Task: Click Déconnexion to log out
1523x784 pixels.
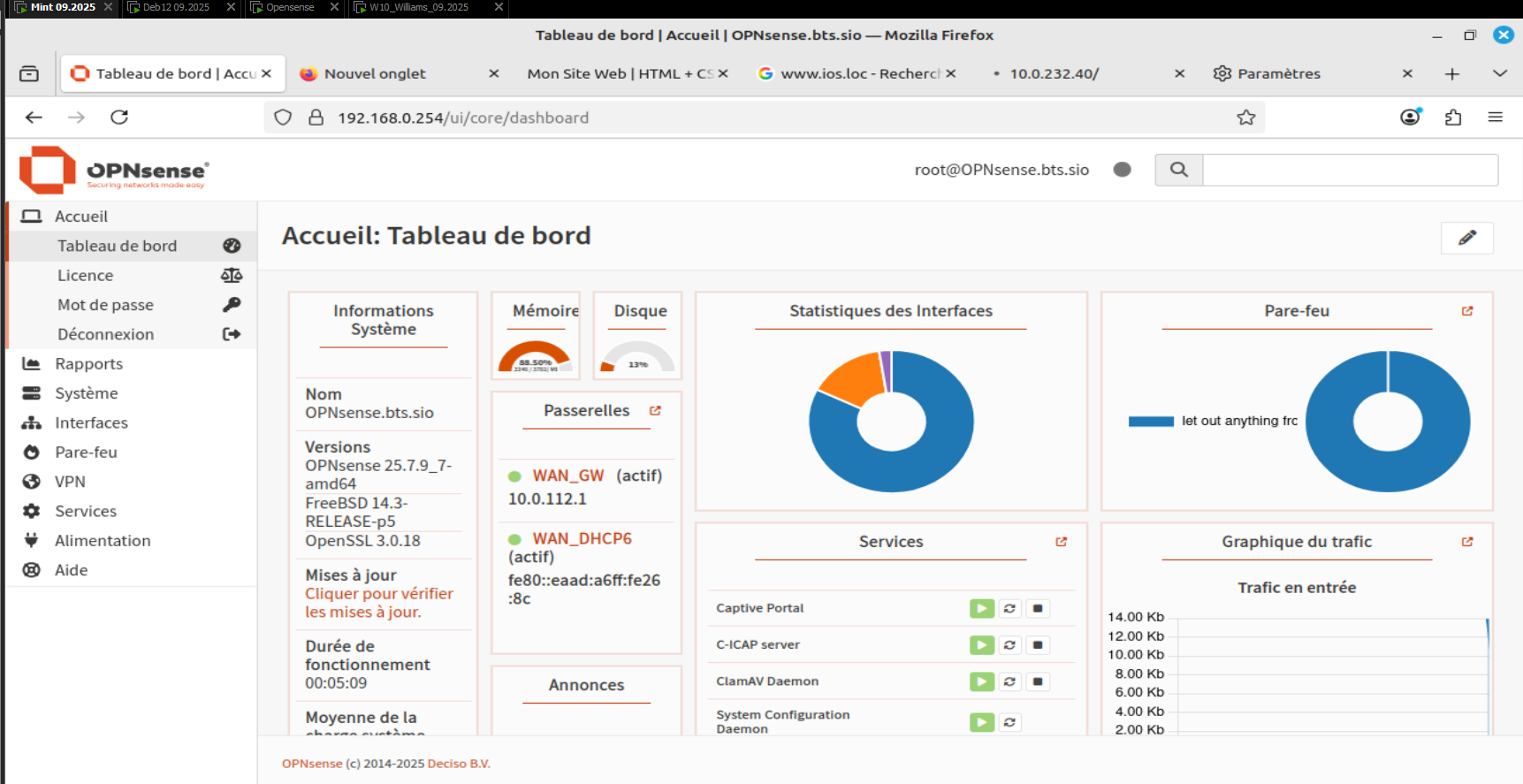Action: pos(131,334)
